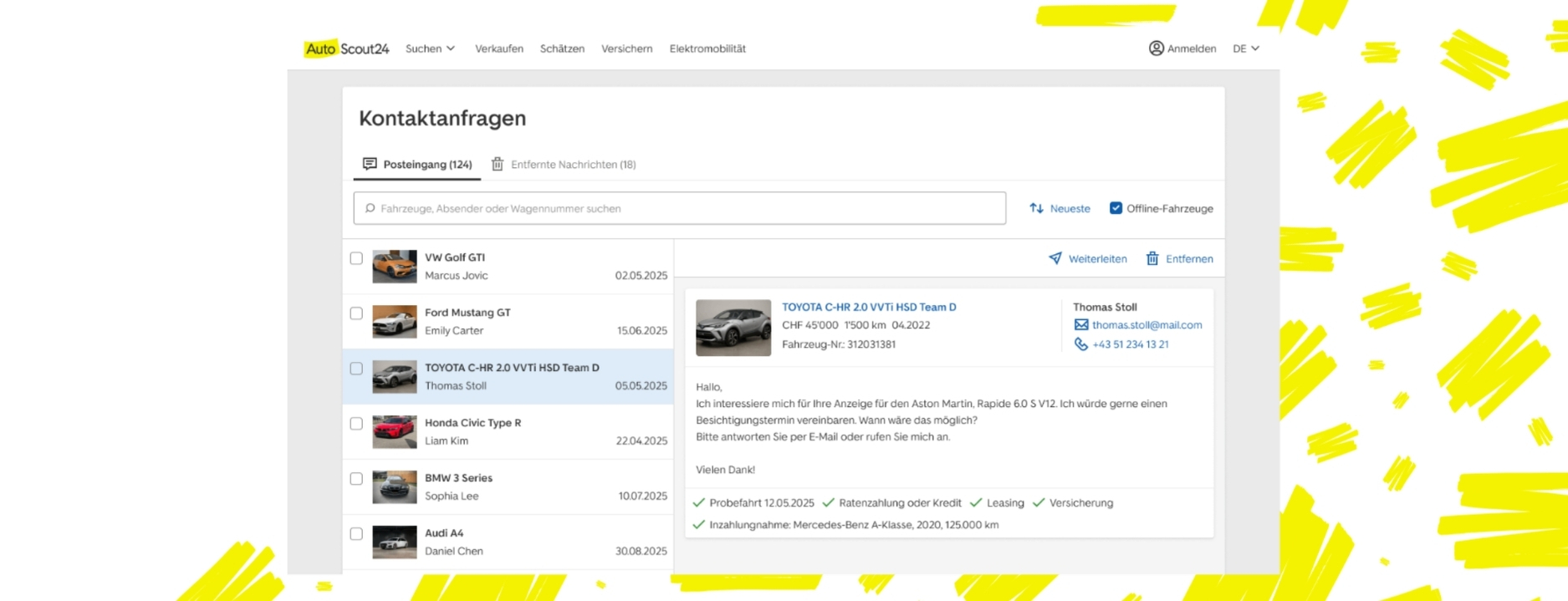Uncheck the Offline-Fahrzeuge checkbox

1116,208
